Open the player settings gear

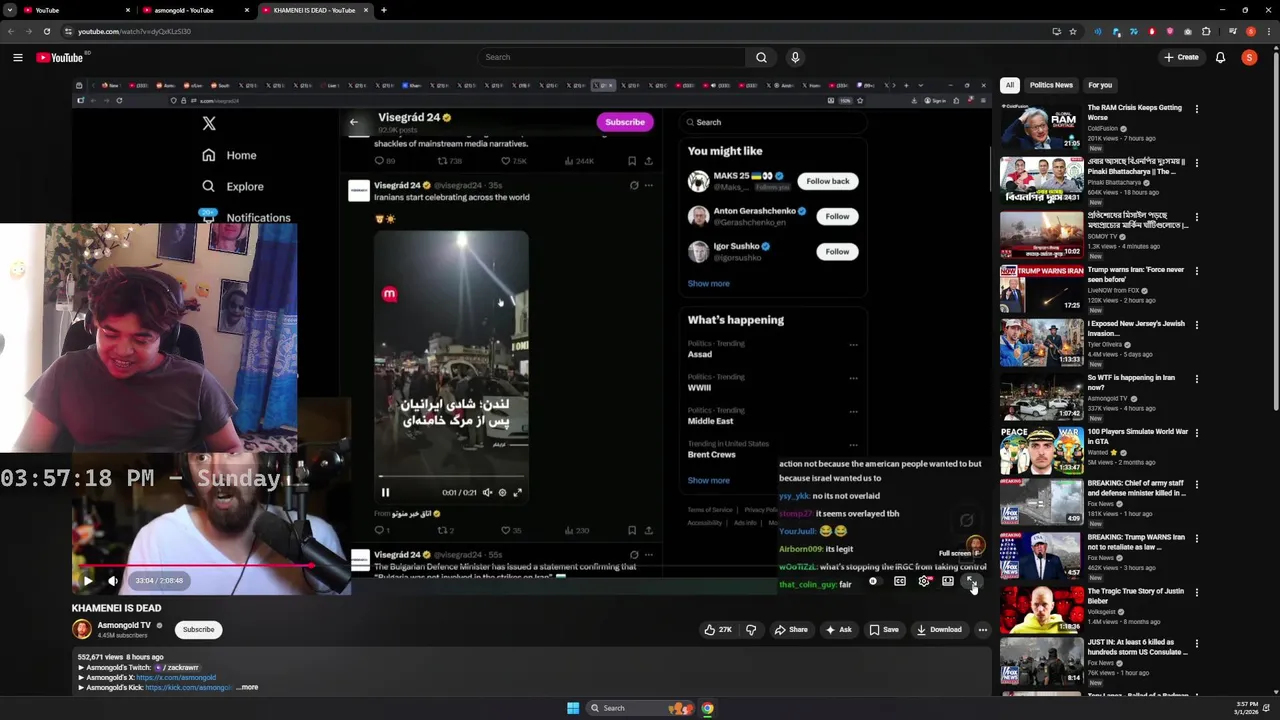point(924,581)
